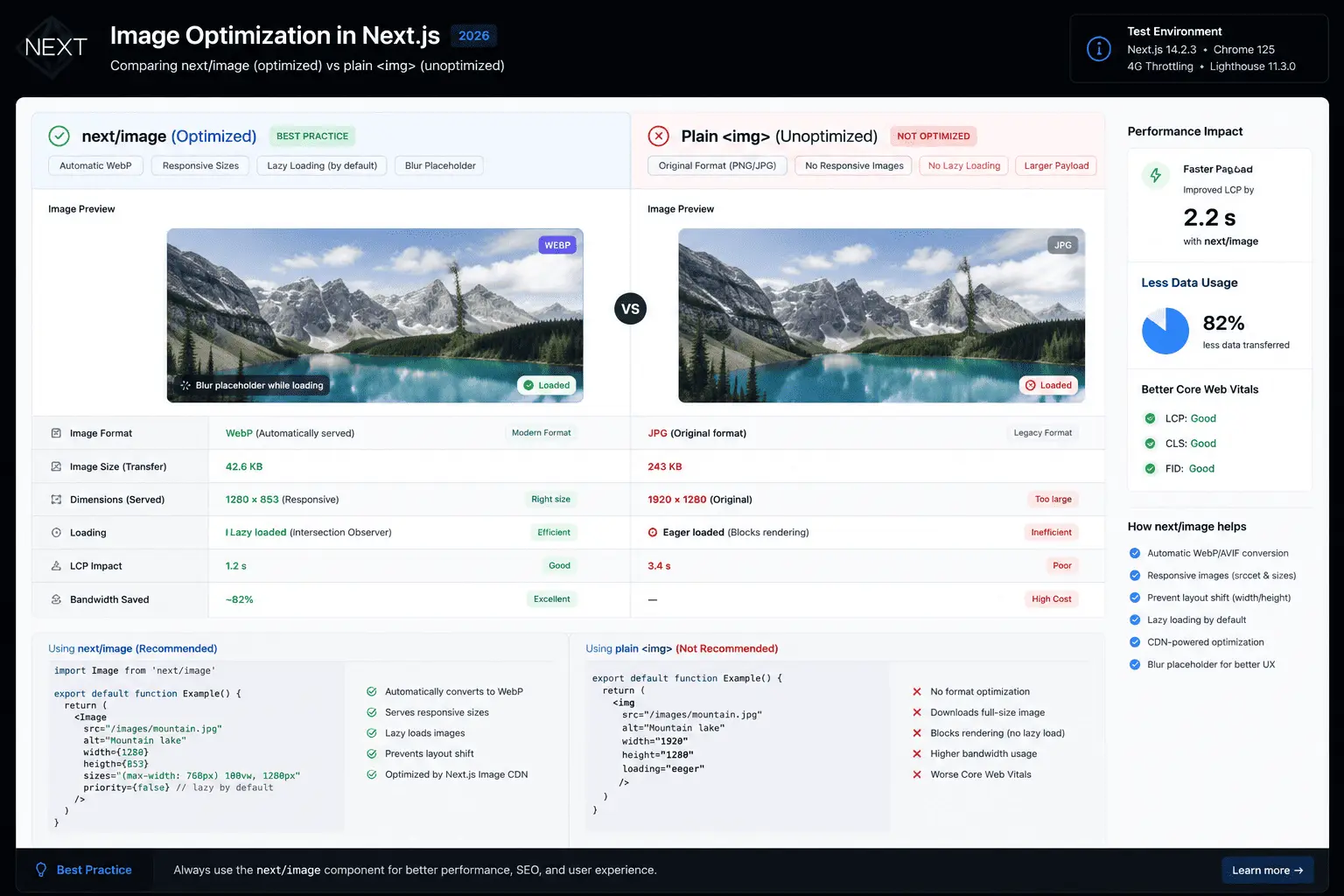Click the 42.6 KB transfer size value
1344x896 pixels.
click(x=244, y=466)
